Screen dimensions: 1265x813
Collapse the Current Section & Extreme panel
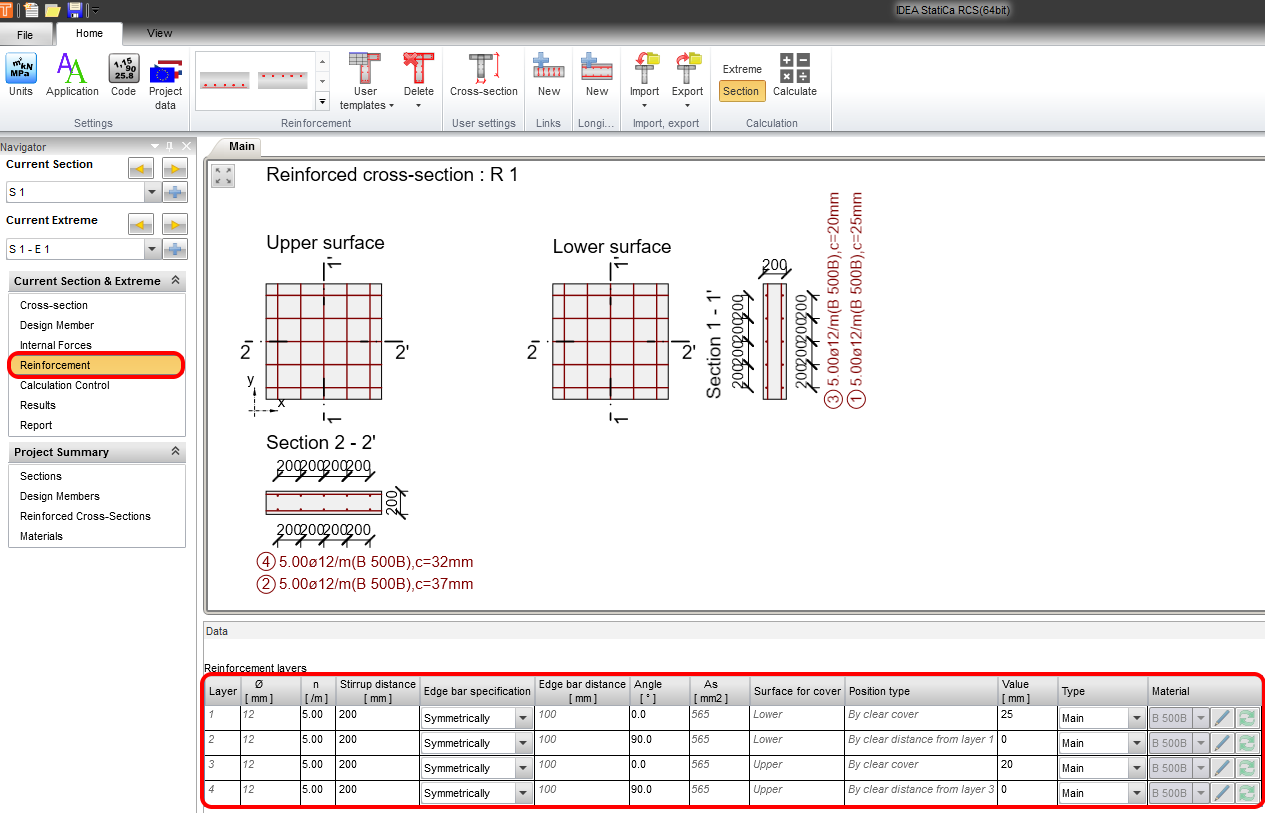178,281
